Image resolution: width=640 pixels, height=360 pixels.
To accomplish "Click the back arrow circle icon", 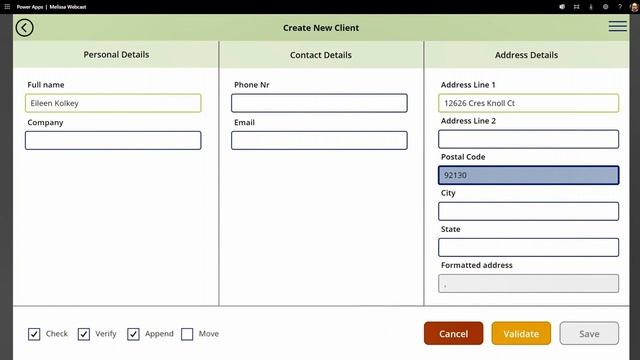I will pos(24,28).
